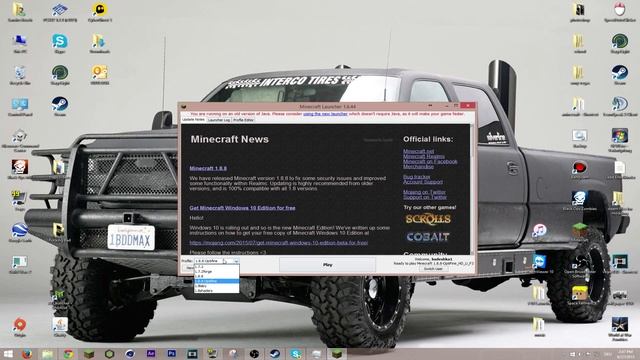Image resolution: width=640 pixels, height=360 pixels.
Task: Launch Firefox from the taskbar
Action: tap(27, 354)
